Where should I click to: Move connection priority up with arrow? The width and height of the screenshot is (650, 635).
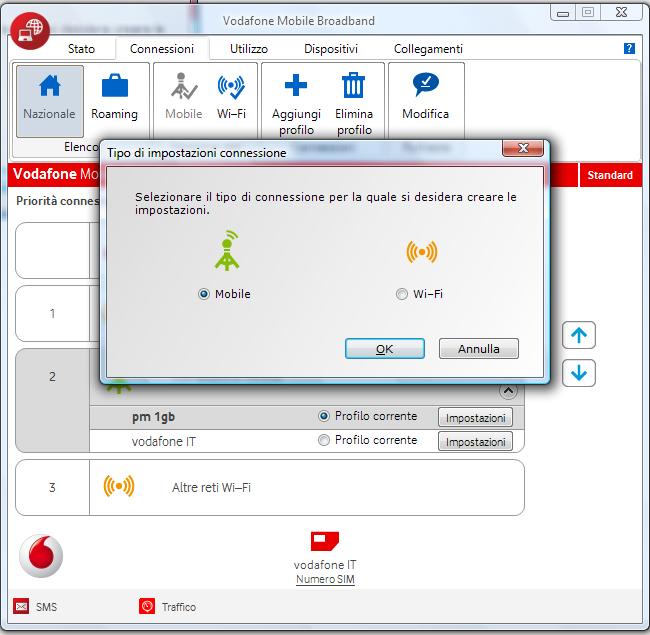[x=579, y=335]
